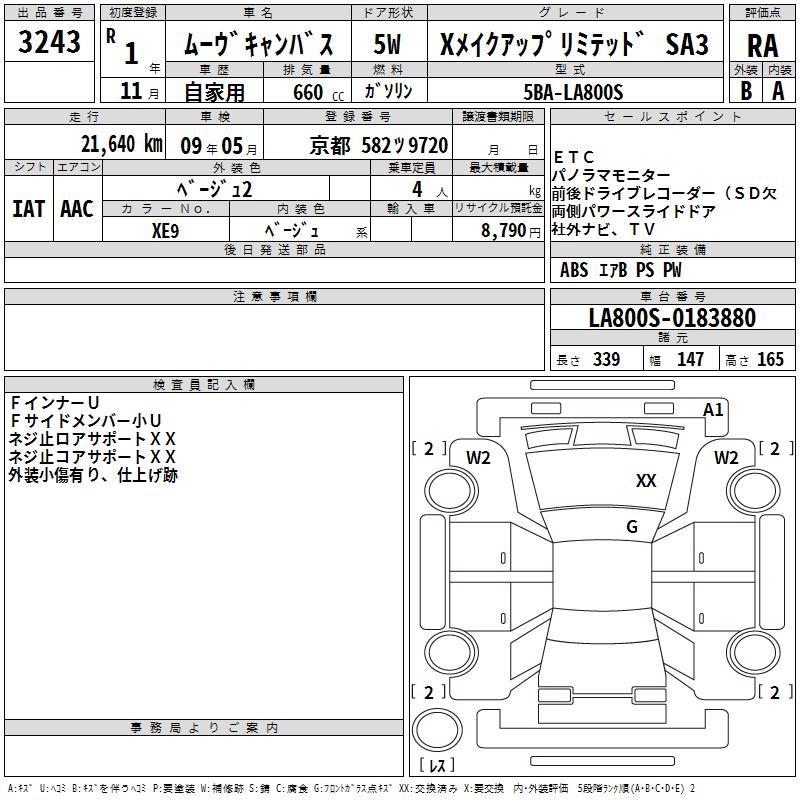
Task: Click the 事務局よりご案内 header bar
Action: [x=204, y=728]
